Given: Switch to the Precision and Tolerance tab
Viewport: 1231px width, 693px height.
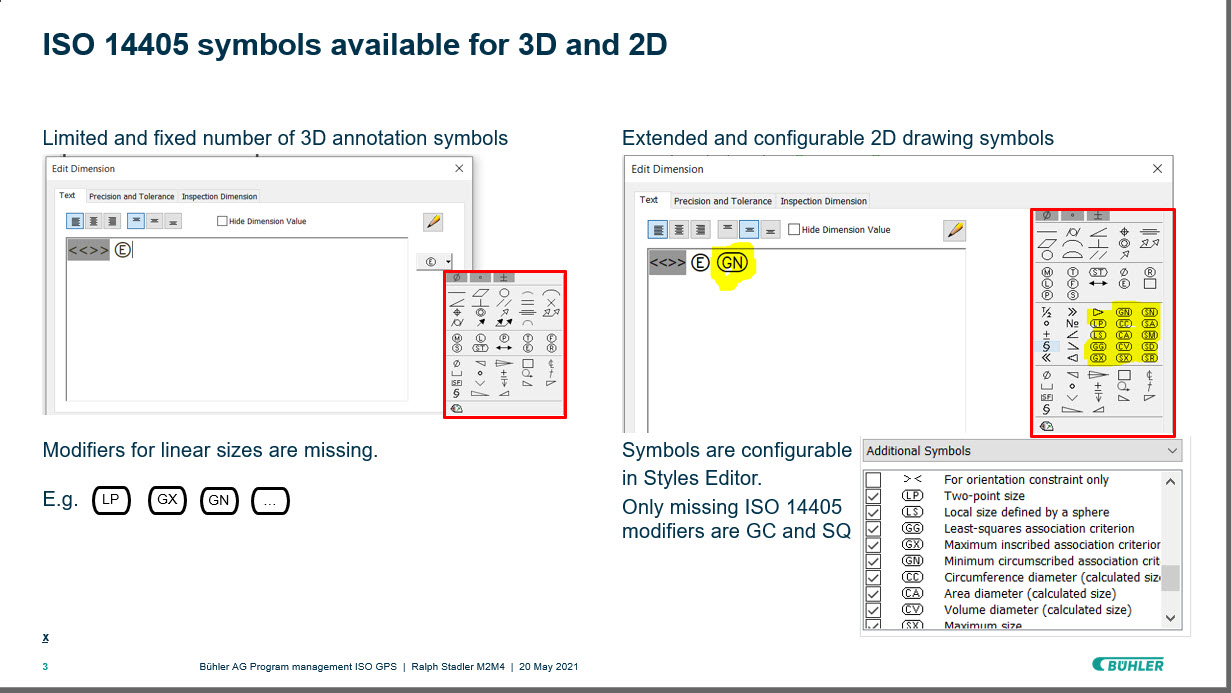Looking at the screenshot, I should (722, 200).
